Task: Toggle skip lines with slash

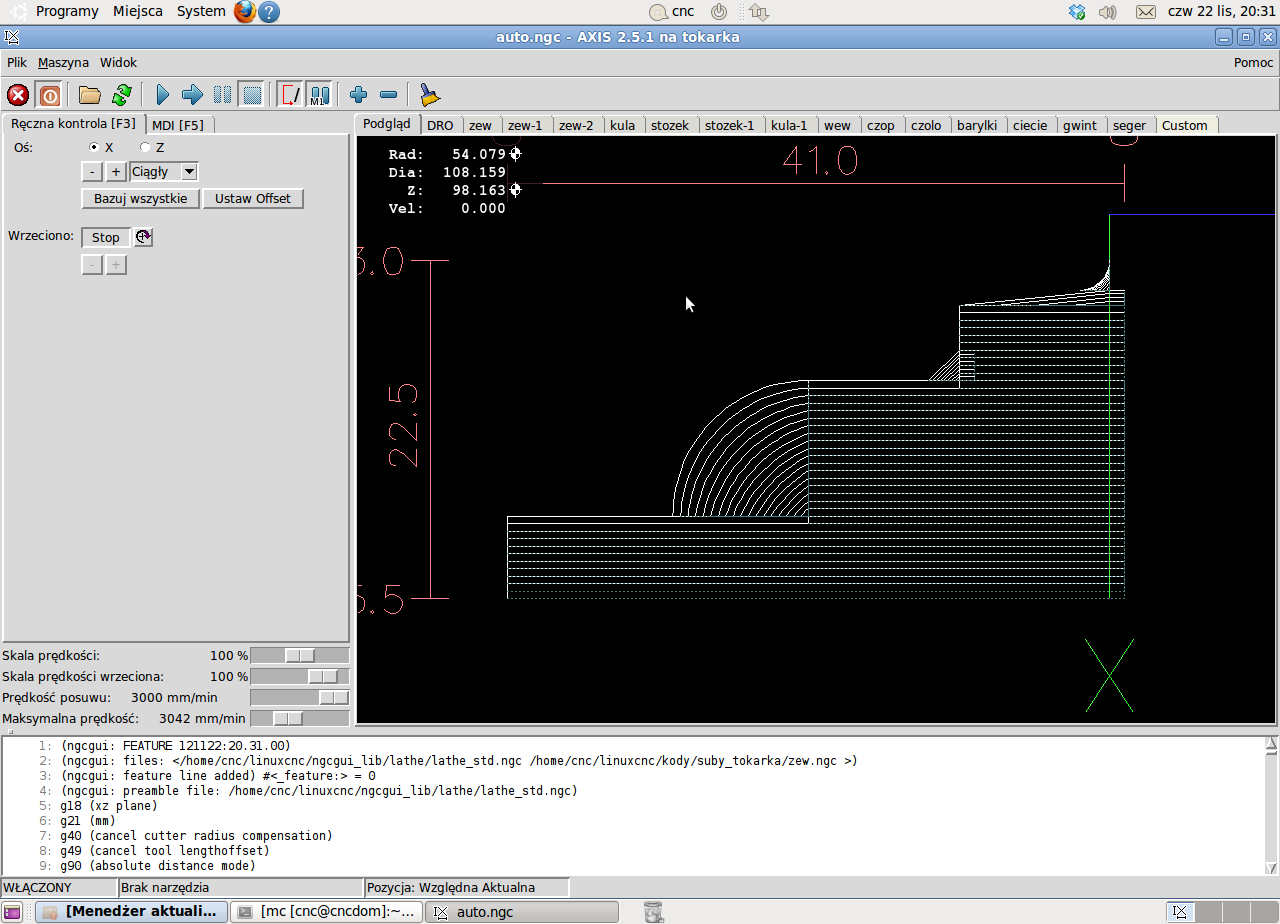Action: (290, 95)
